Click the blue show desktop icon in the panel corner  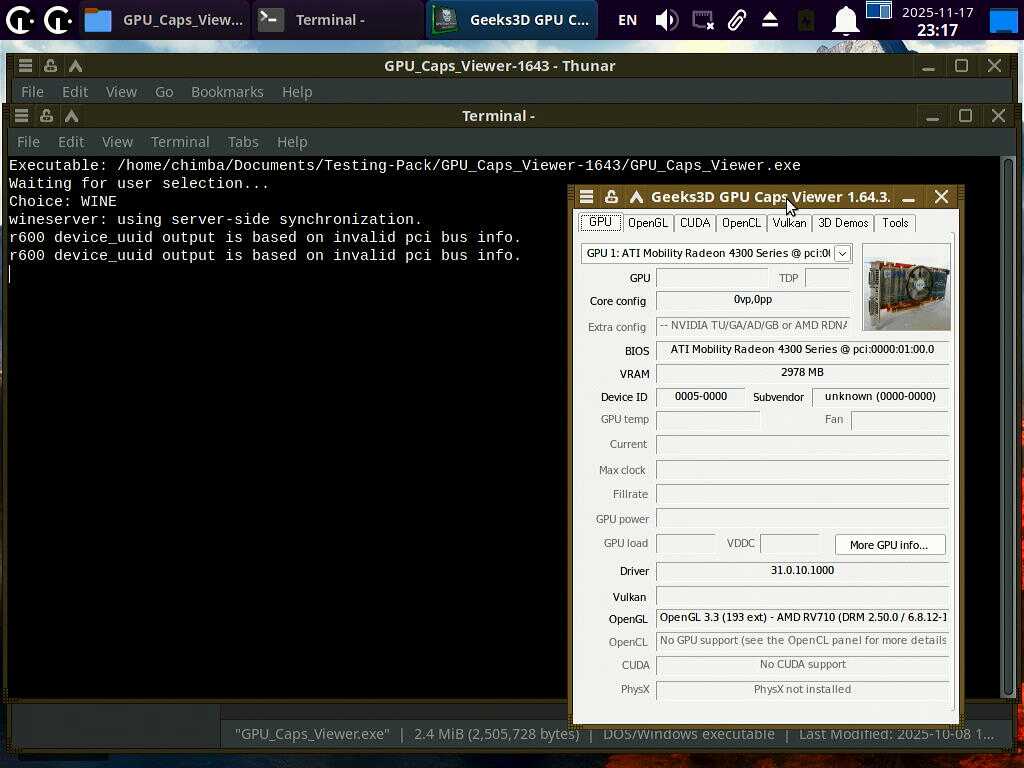tap(1004, 21)
